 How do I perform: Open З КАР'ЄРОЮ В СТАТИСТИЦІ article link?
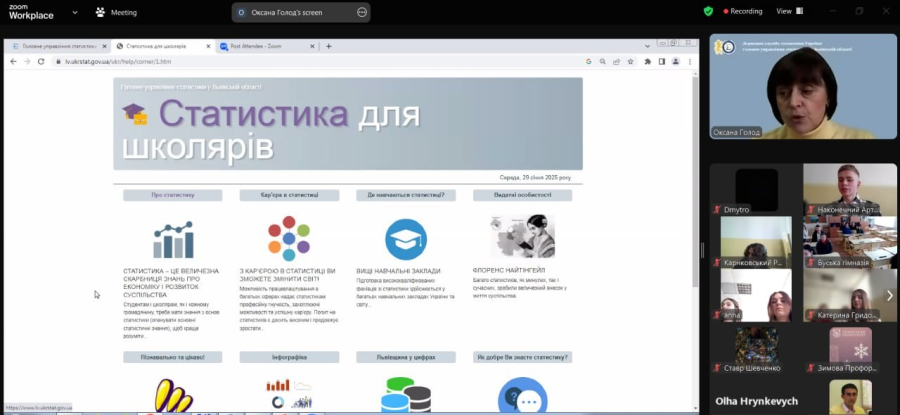click(x=288, y=274)
